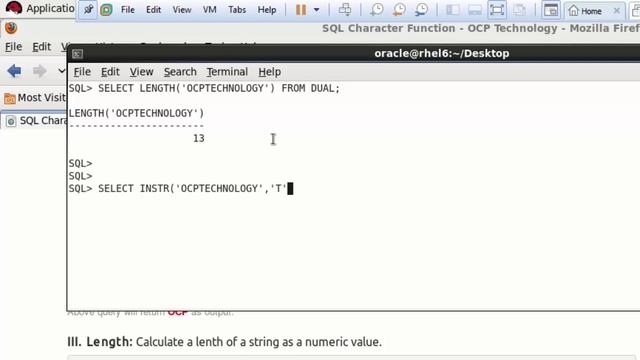Click the result value 13
The height and width of the screenshot is (360, 640).
[199, 138]
